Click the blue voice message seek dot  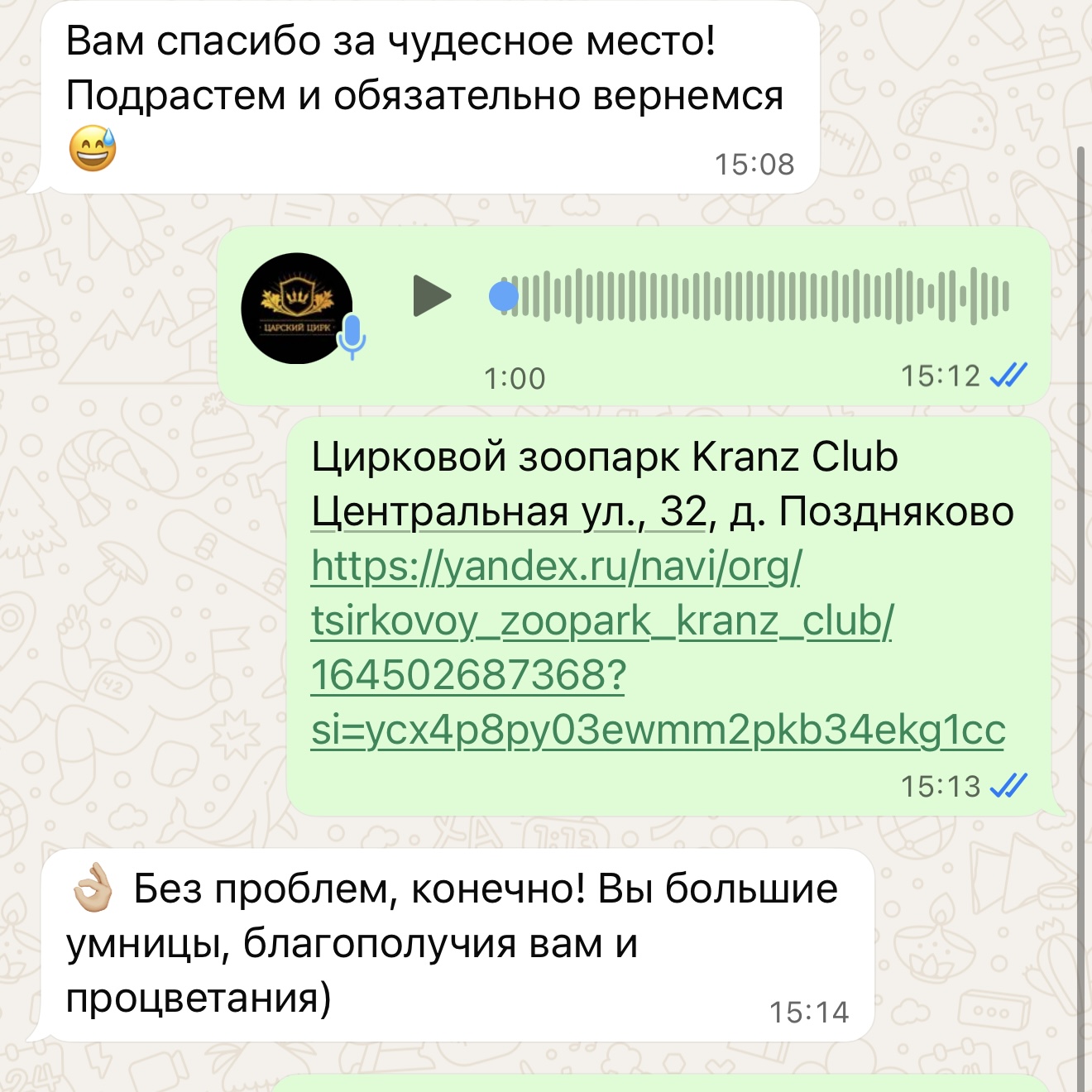[x=504, y=295]
